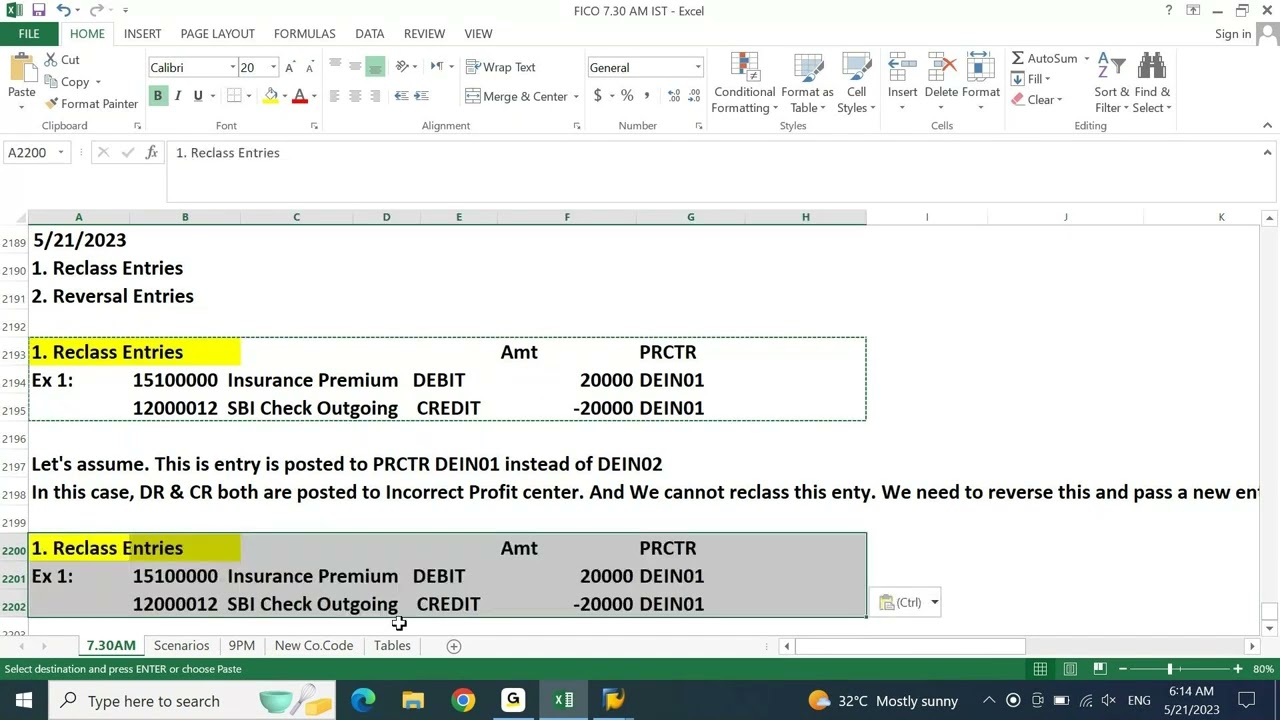This screenshot has height=720, width=1280.
Task: Switch to Page Layout view in status bar
Action: (x=1070, y=668)
